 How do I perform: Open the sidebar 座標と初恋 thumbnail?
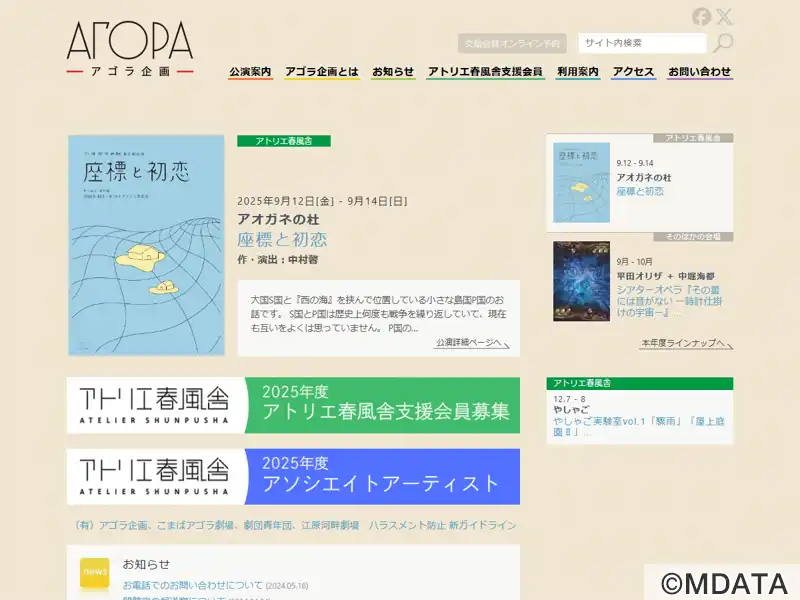582,183
